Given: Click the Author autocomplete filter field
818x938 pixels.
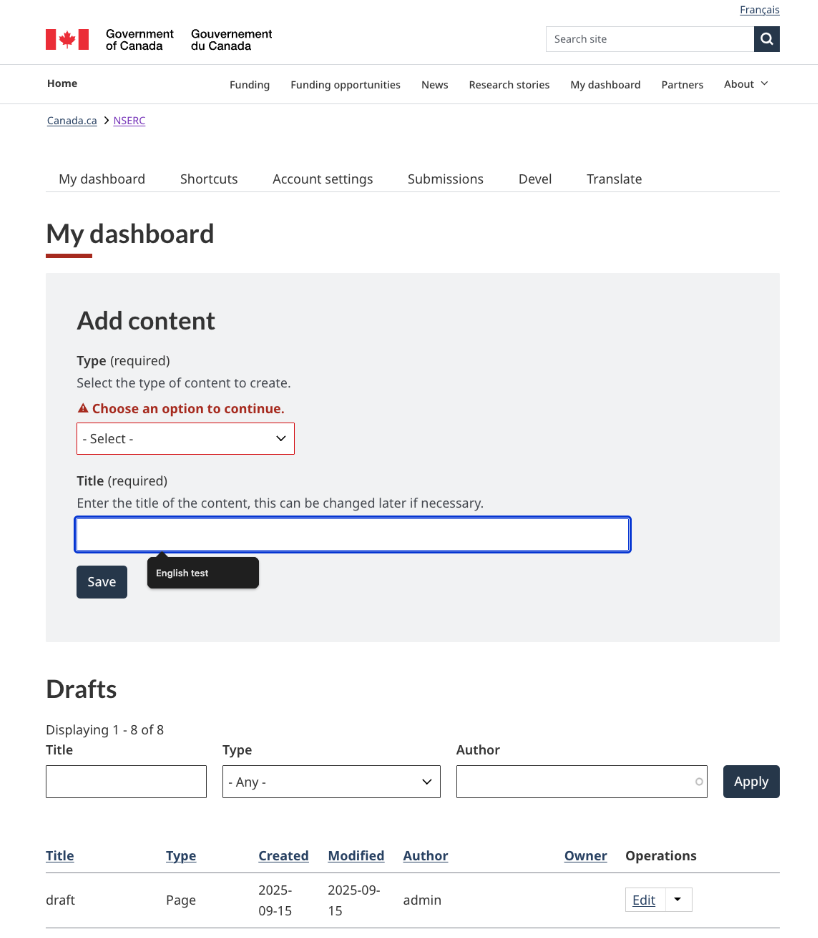Looking at the screenshot, I should coord(575,782).
